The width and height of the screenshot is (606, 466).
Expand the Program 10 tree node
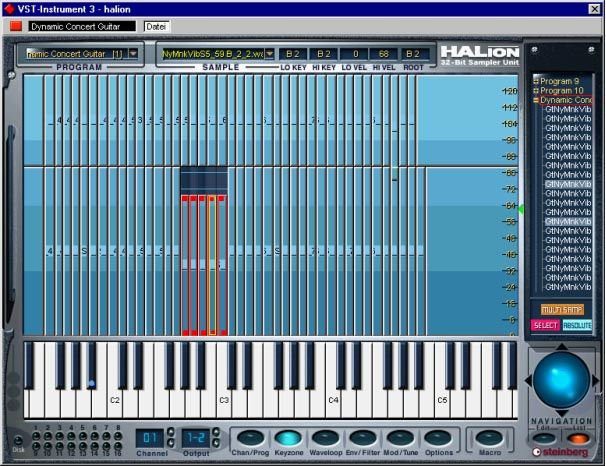click(536, 91)
